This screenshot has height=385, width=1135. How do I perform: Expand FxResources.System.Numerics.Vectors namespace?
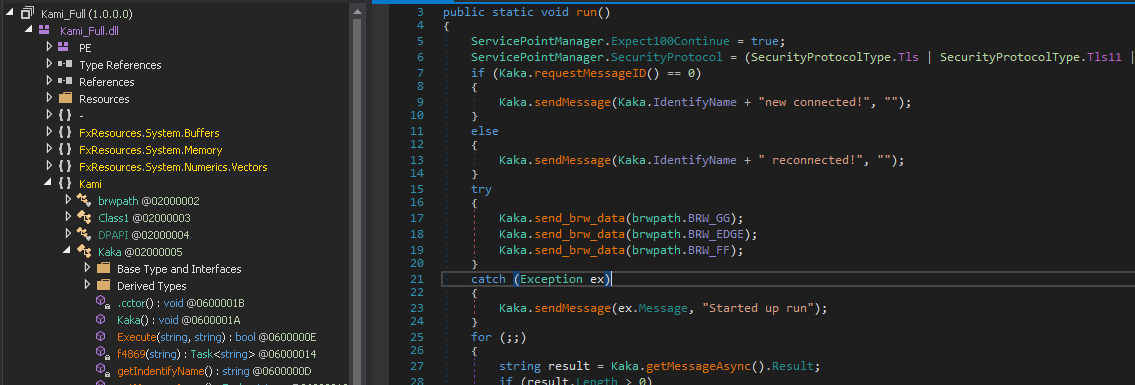48,166
